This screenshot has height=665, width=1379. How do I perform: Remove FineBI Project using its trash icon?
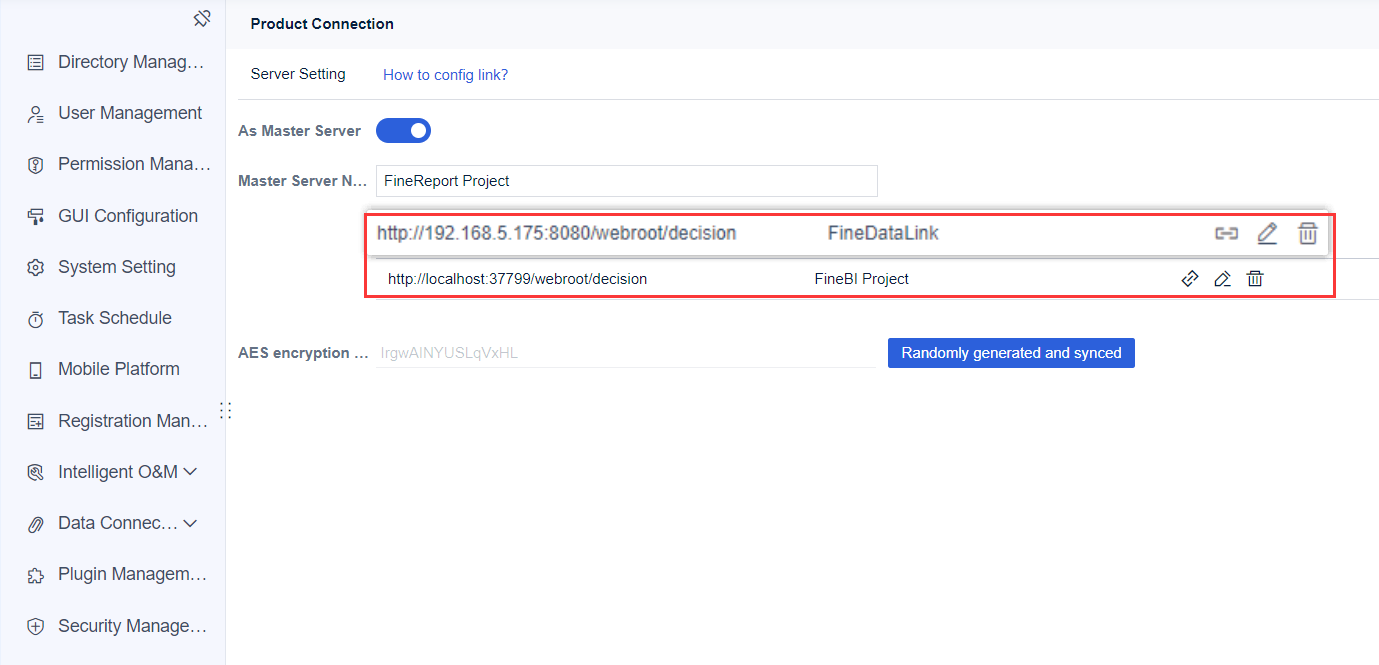click(1255, 278)
